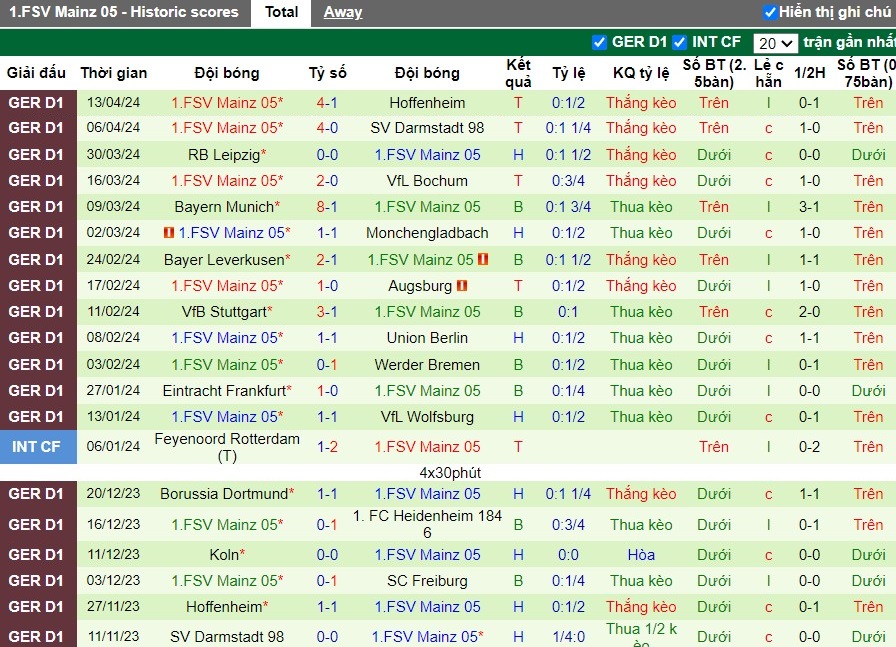Click 1.FSV Mainz 05 link in 16/03/24 row
Viewport: 896px width, 647px height.
[227, 181]
